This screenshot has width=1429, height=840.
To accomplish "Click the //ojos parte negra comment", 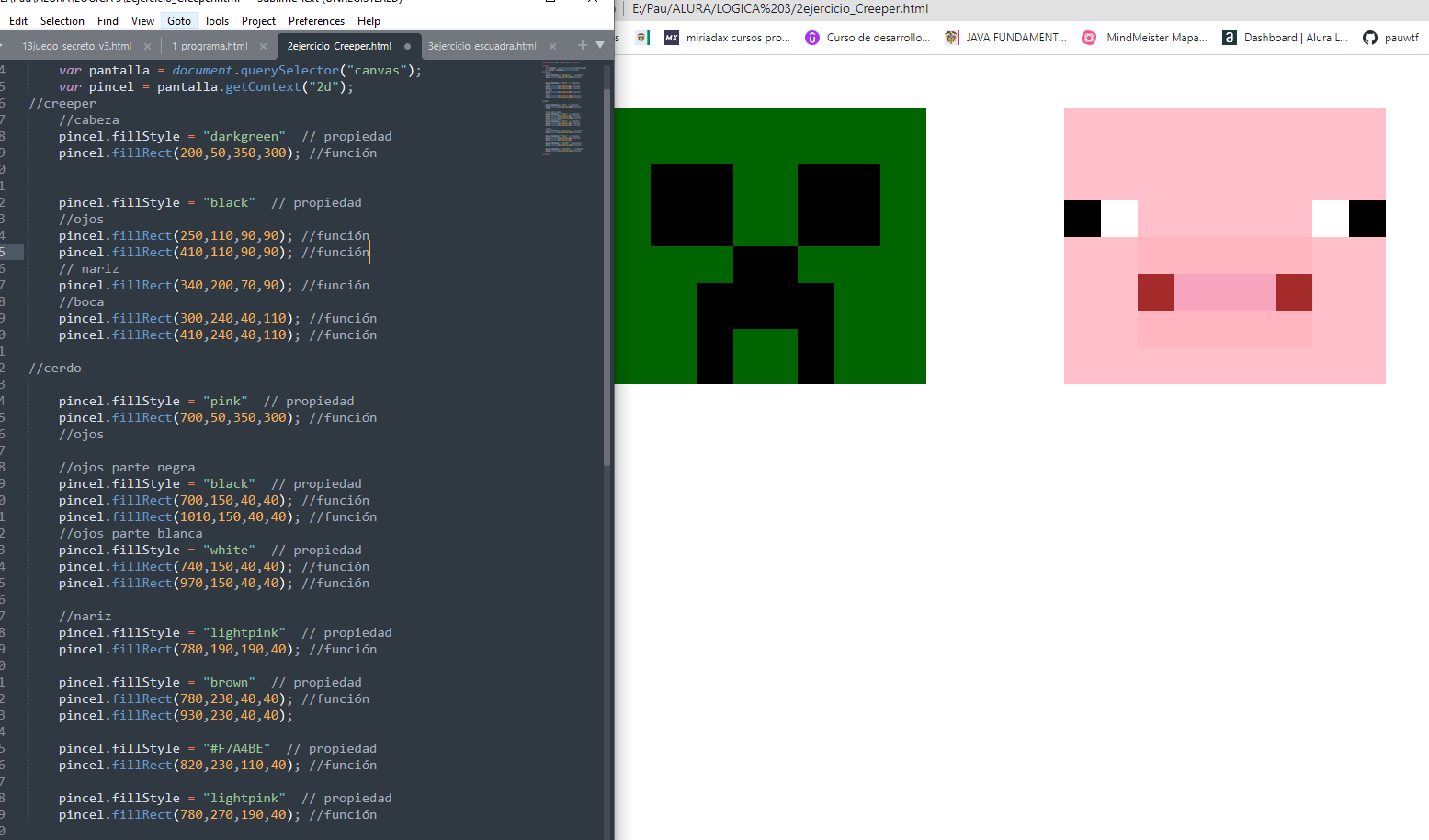I will (127, 467).
